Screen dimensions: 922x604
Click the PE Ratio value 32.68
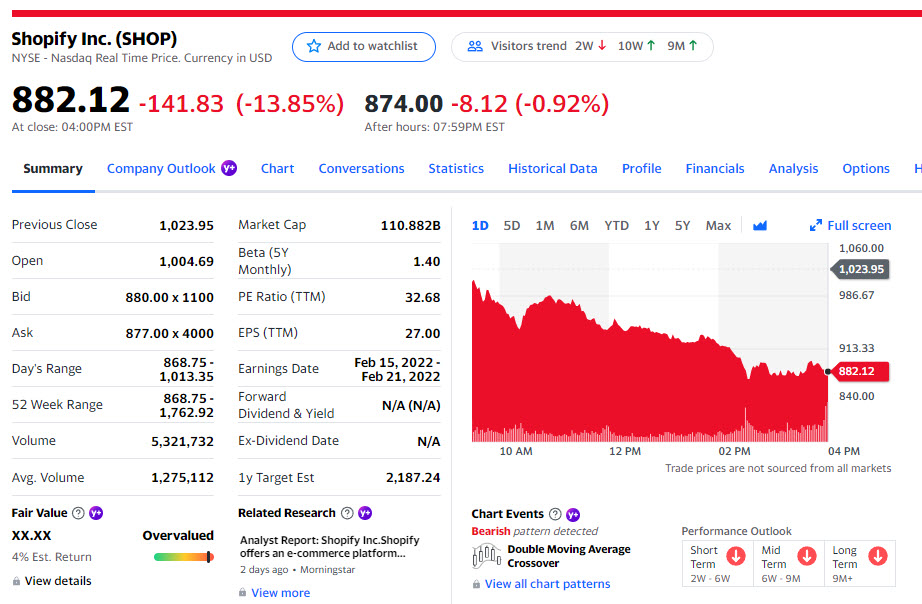422,298
